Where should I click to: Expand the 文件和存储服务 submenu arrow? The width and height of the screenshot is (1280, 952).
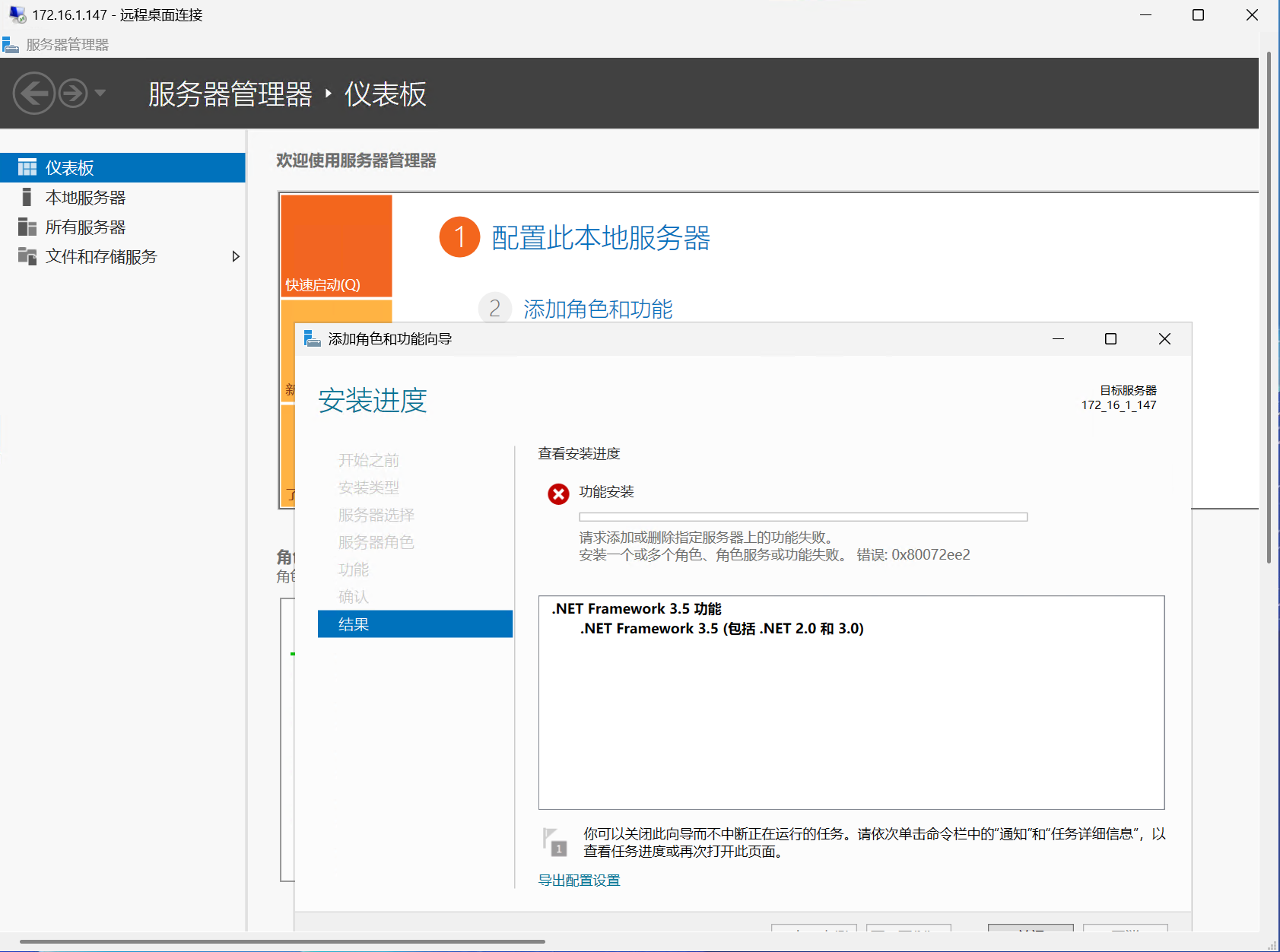[x=236, y=256]
